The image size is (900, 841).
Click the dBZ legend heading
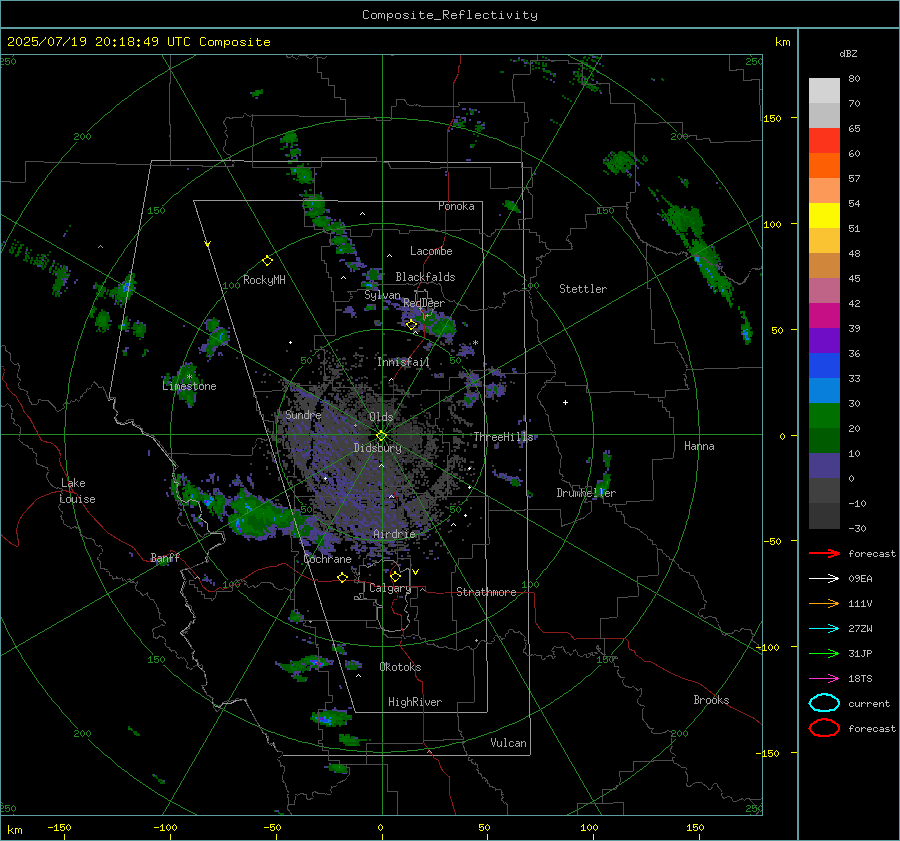[x=848, y=53]
